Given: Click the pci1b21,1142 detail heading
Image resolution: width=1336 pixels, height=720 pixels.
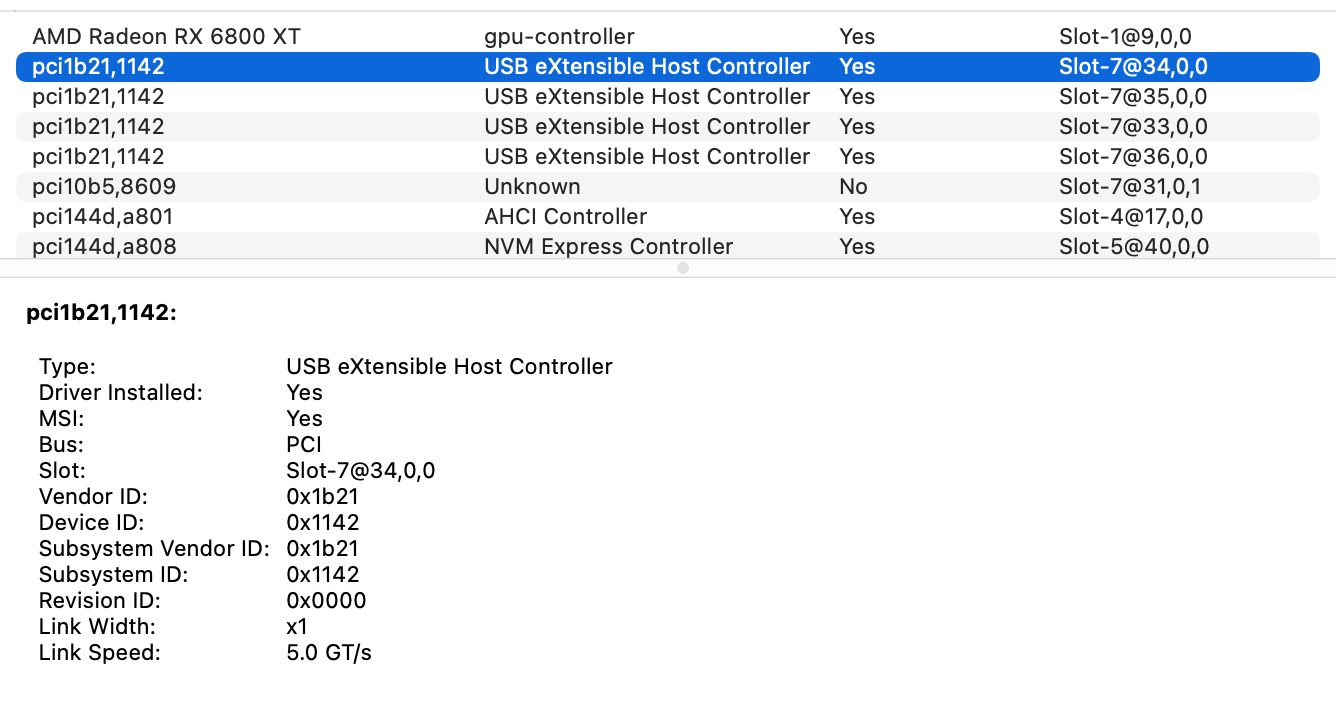Looking at the screenshot, I should [102, 314].
